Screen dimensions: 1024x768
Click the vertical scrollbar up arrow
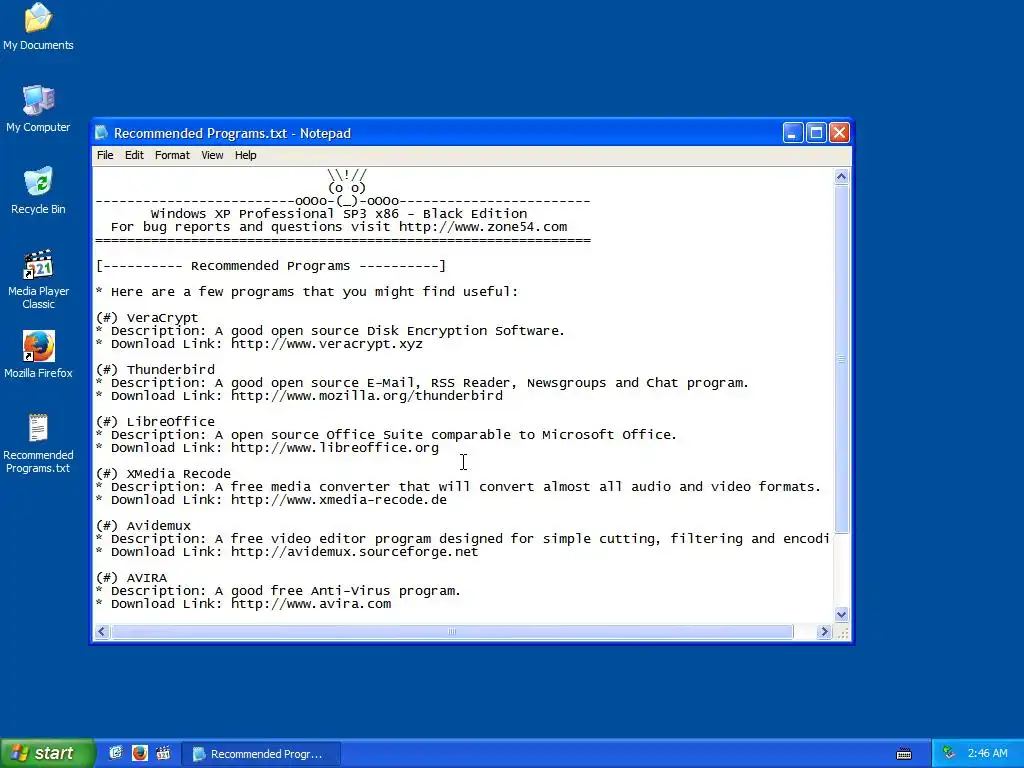click(841, 176)
